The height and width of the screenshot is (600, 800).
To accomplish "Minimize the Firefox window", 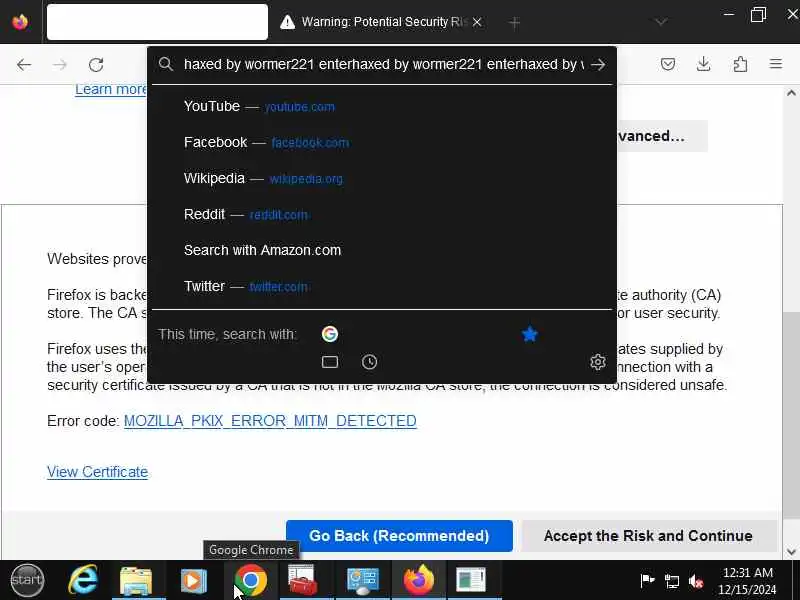I will tap(729, 14).
